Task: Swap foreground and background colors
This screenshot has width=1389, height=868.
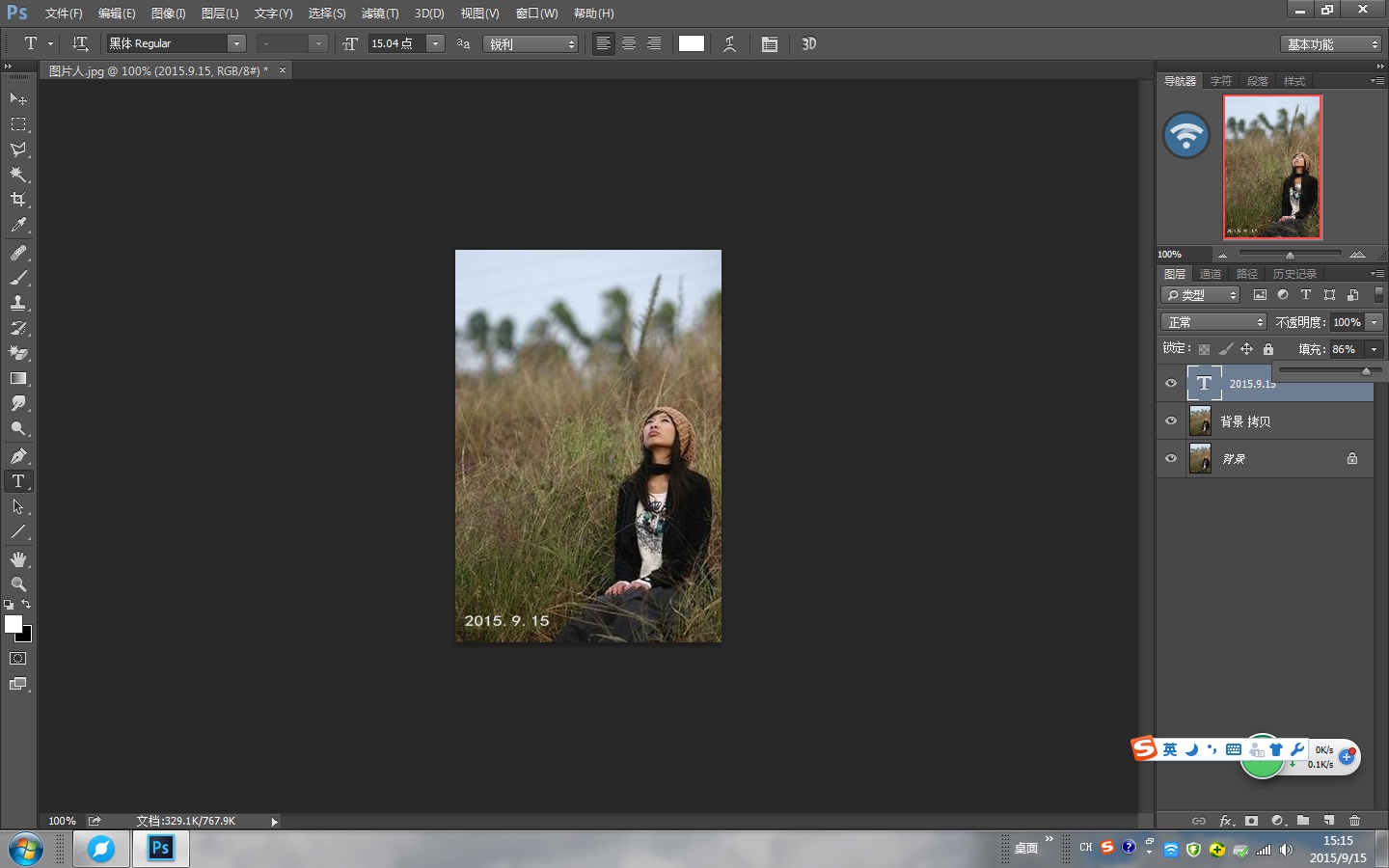Action: [26, 605]
